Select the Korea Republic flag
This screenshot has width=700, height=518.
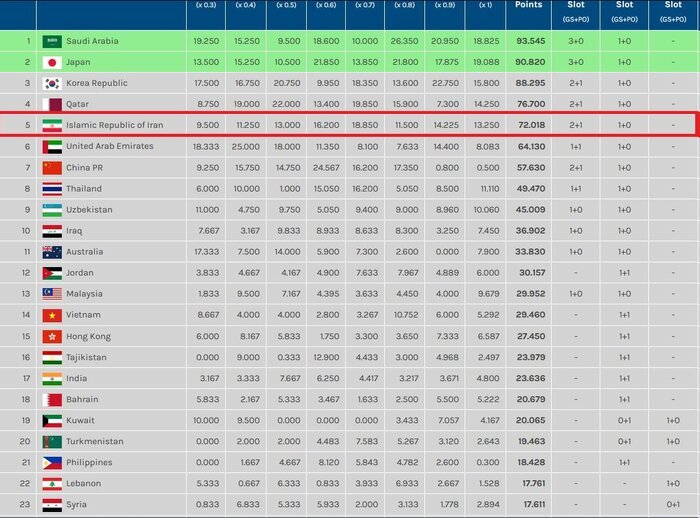tap(52, 83)
